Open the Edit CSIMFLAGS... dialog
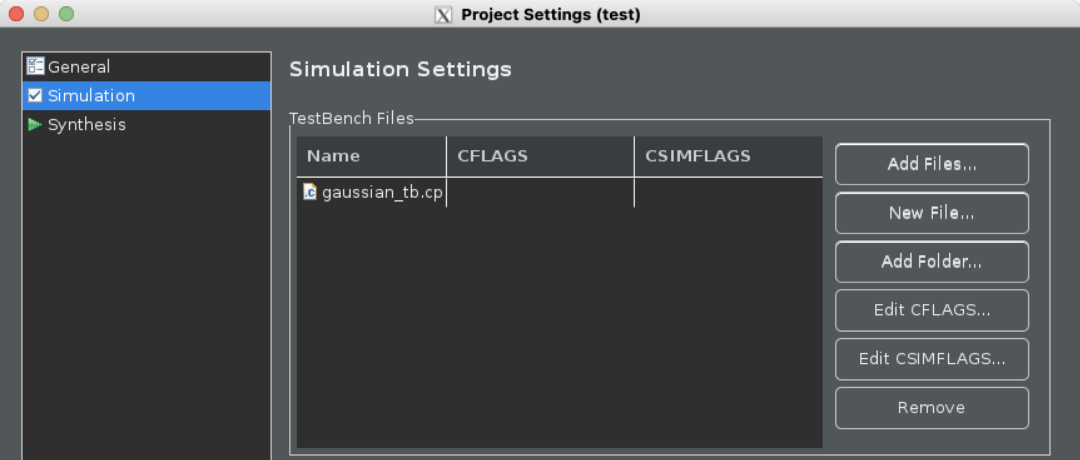This screenshot has width=1080, height=460. click(x=931, y=359)
